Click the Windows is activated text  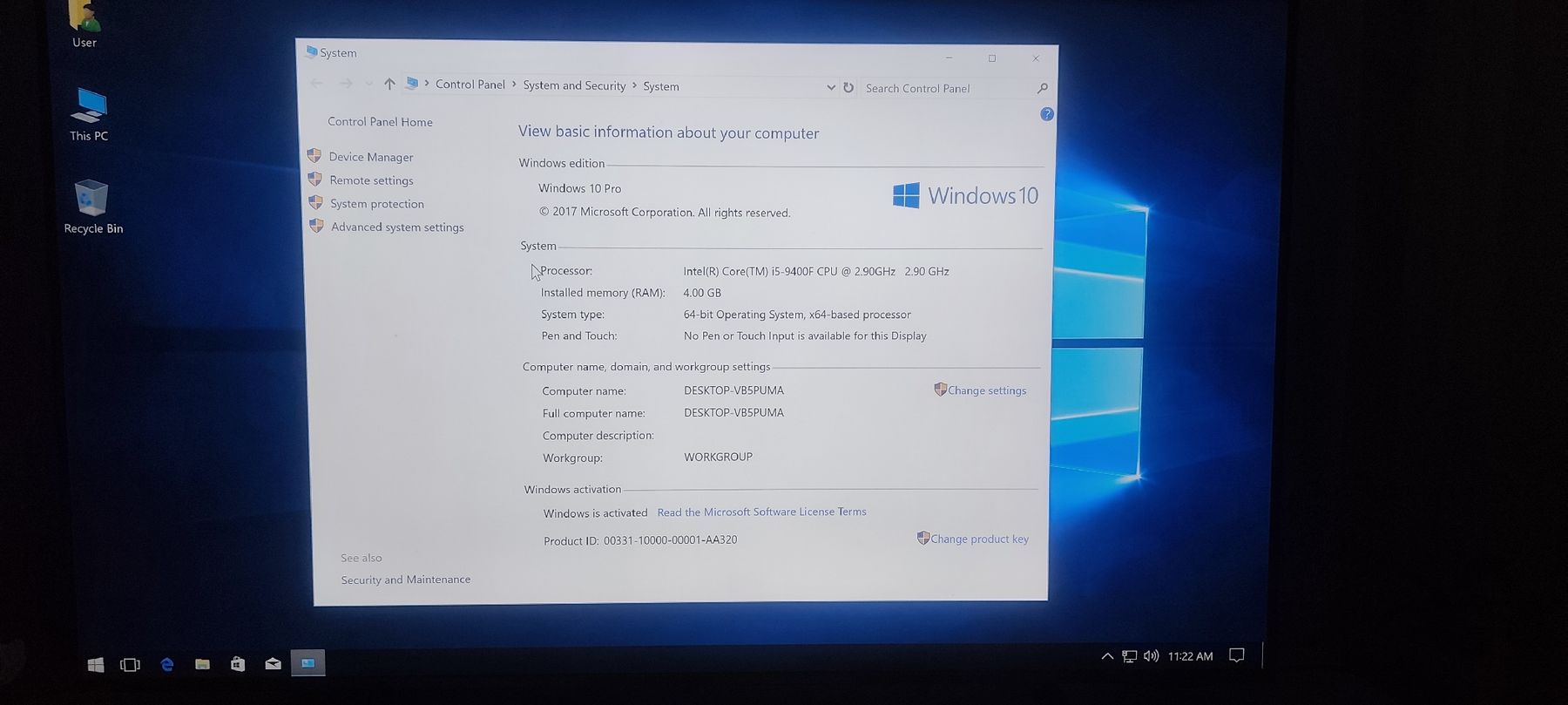point(595,513)
